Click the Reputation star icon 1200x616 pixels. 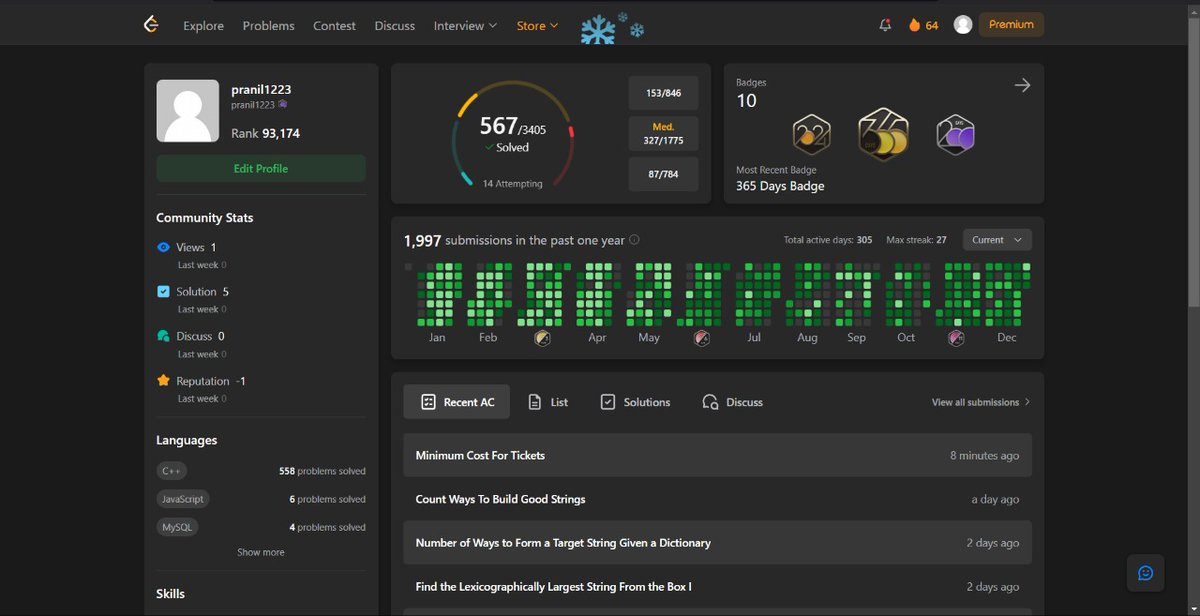(163, 381)
